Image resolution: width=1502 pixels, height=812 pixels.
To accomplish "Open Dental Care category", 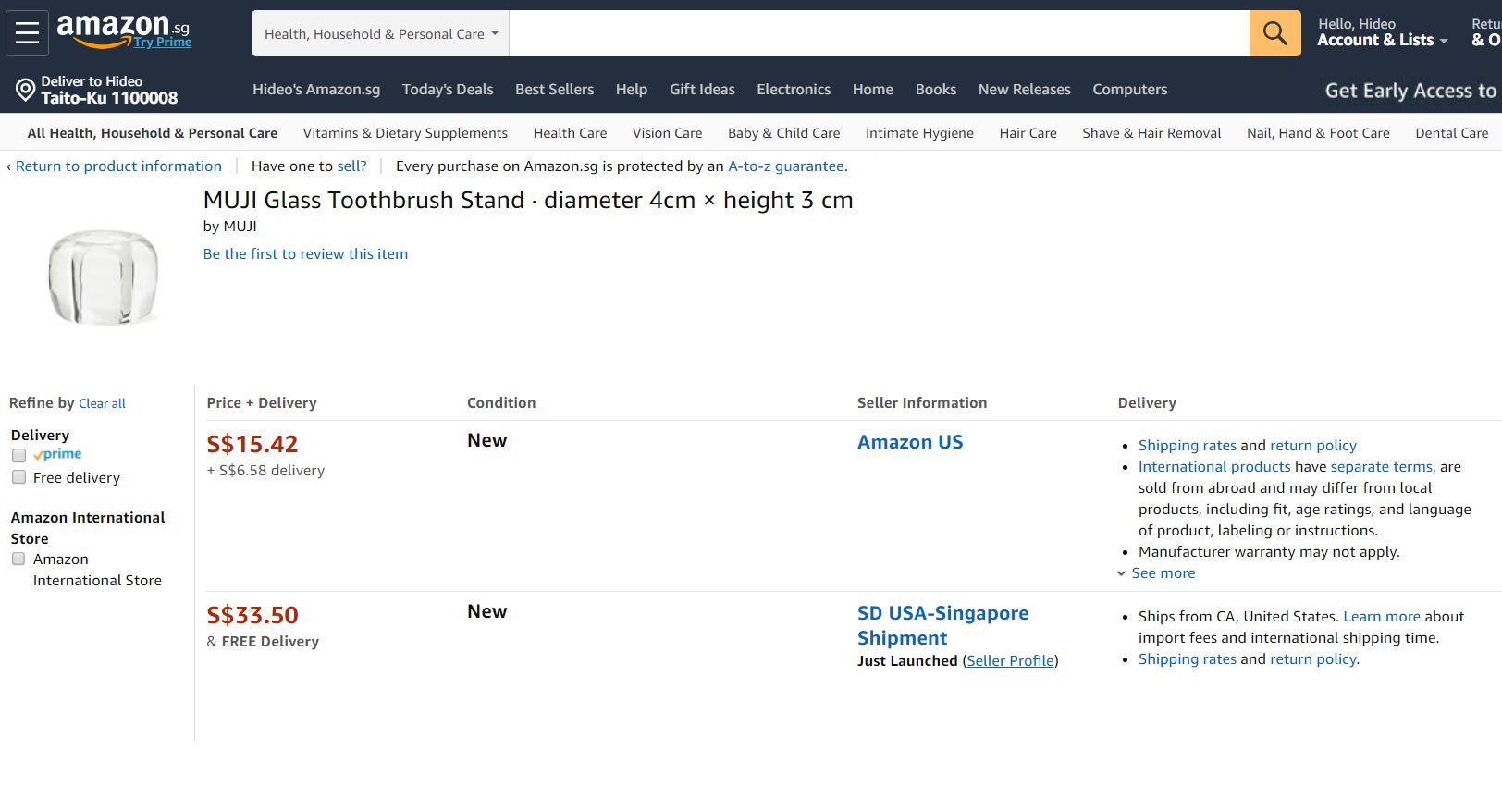I will 1452,133.
